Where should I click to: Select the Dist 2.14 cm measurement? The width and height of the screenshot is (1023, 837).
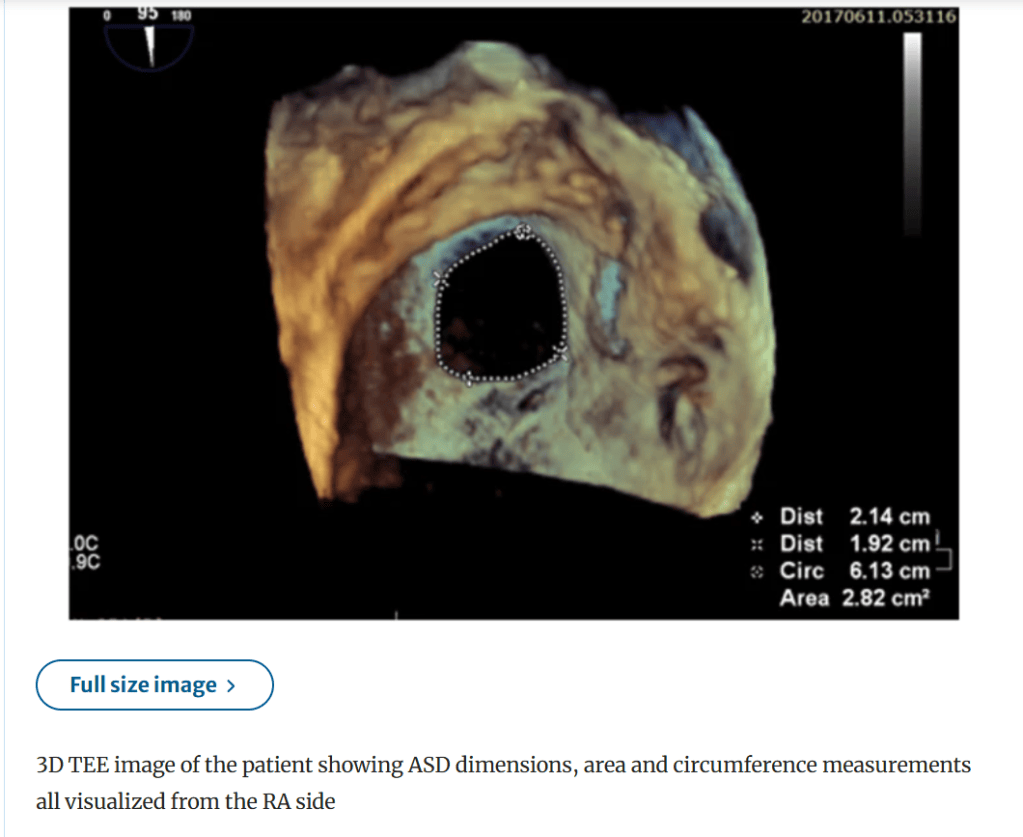click(855, 517)
